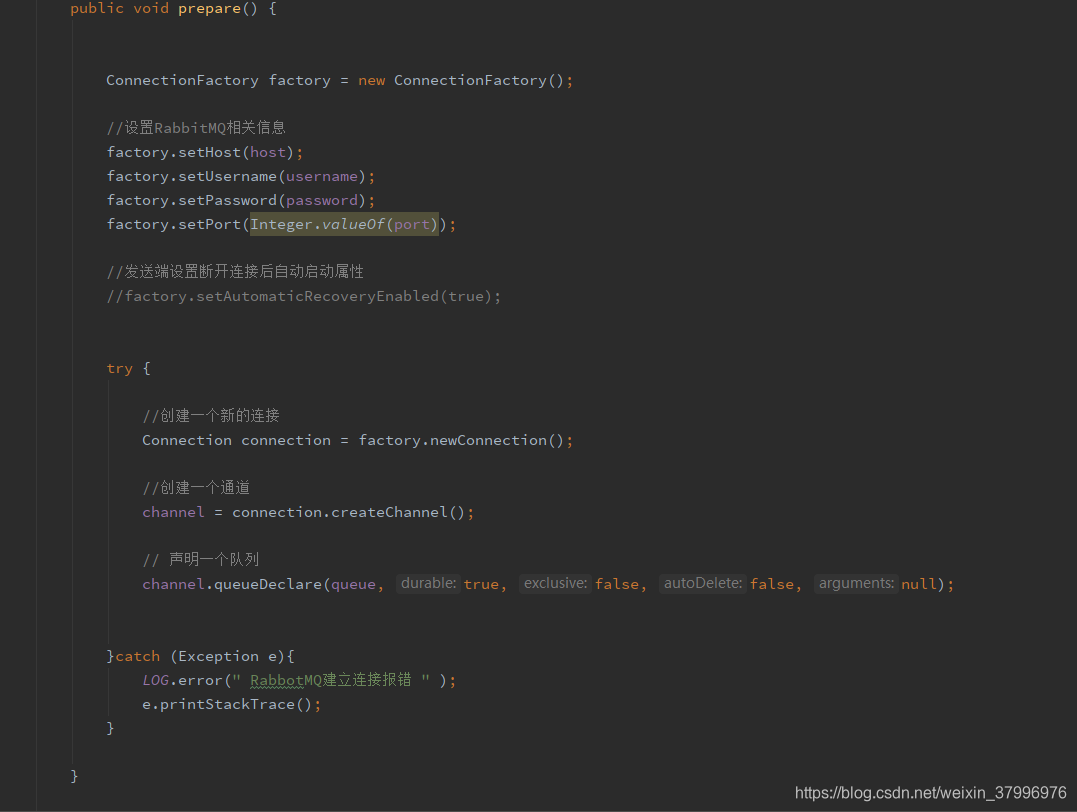Click connection.createChannel() call
1077x812 pixels.
click(x=348, y=512)
